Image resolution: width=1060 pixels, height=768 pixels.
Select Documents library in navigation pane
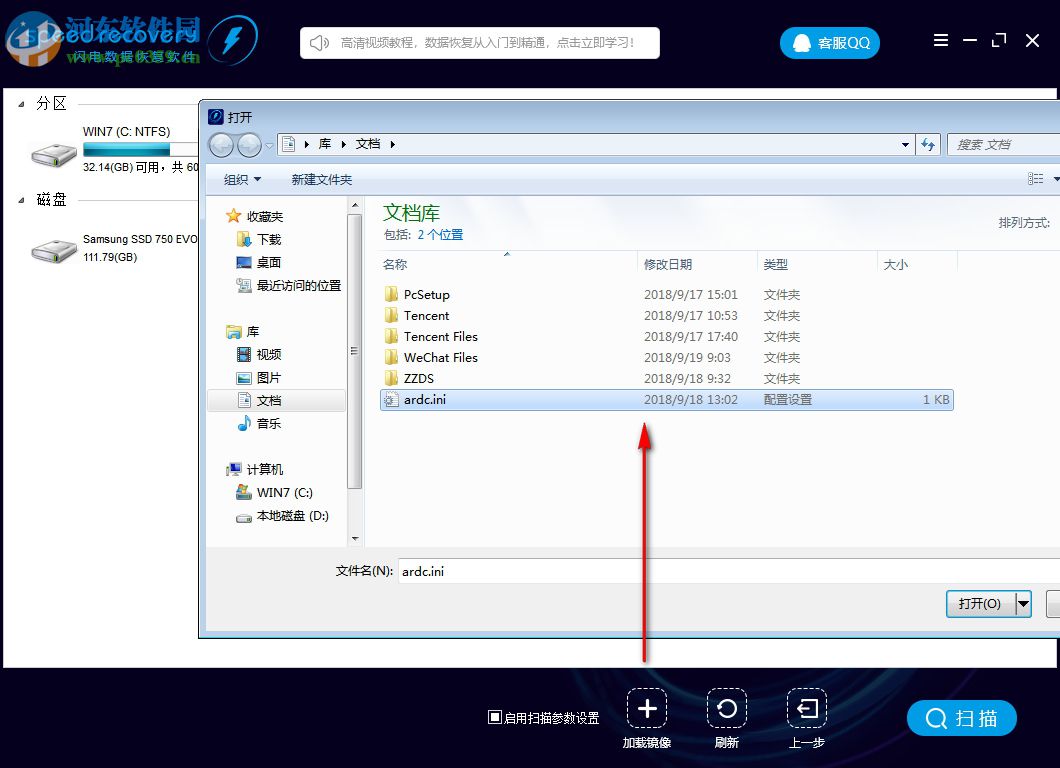(276, 400)
